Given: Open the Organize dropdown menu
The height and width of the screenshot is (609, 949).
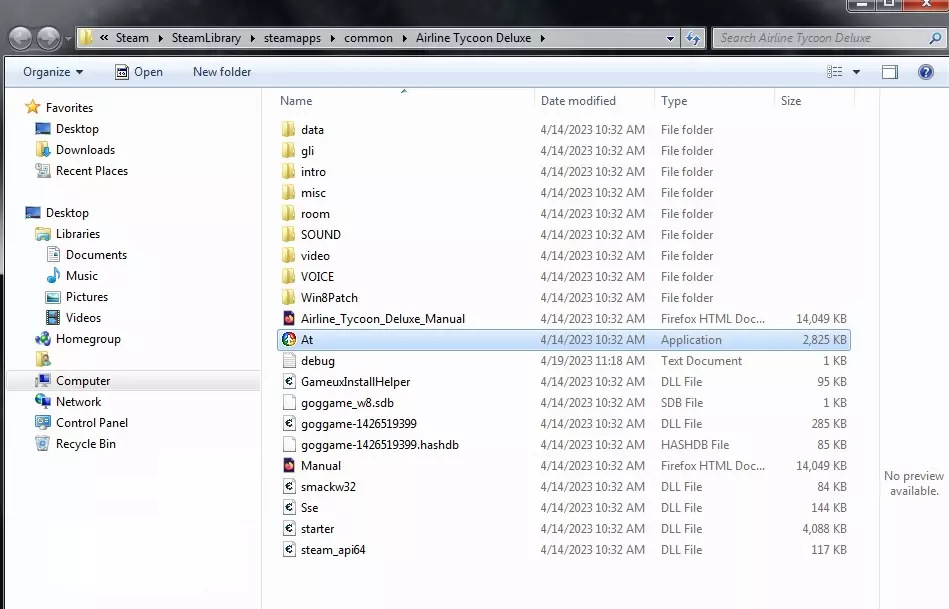Looking at the screenshot, I should click(53, 72).
